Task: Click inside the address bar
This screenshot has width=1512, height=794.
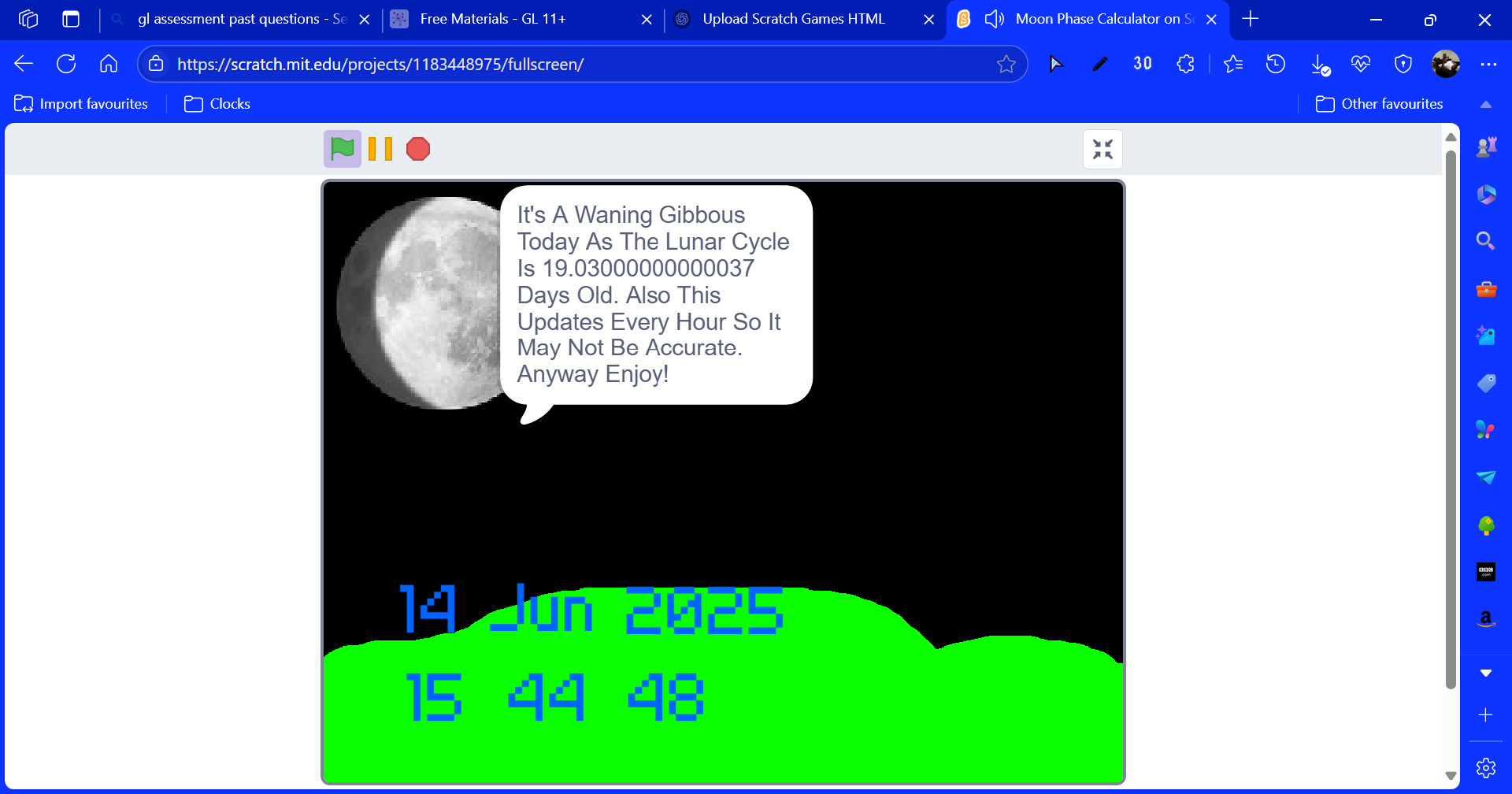Action: click(551, 64)
